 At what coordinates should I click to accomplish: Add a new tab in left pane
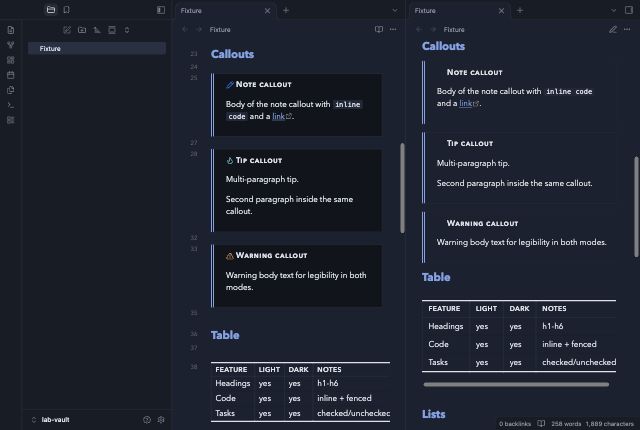286,11
